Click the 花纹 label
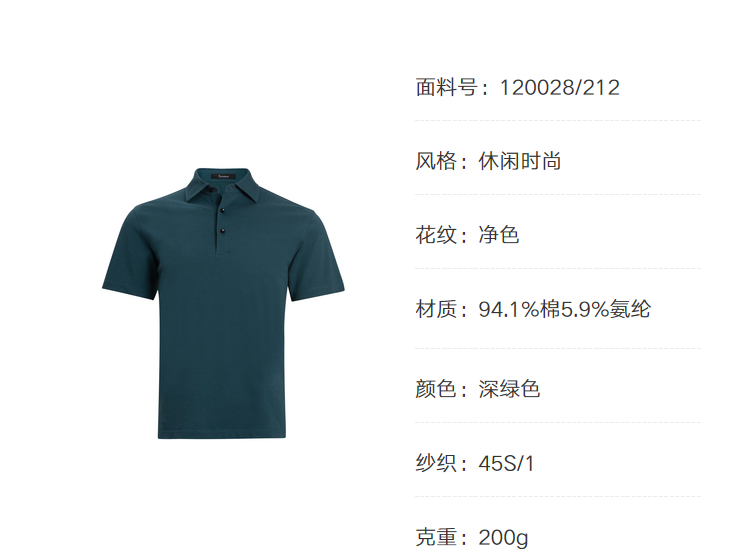This screenshot has width=750, height=558. pos(435,235)
